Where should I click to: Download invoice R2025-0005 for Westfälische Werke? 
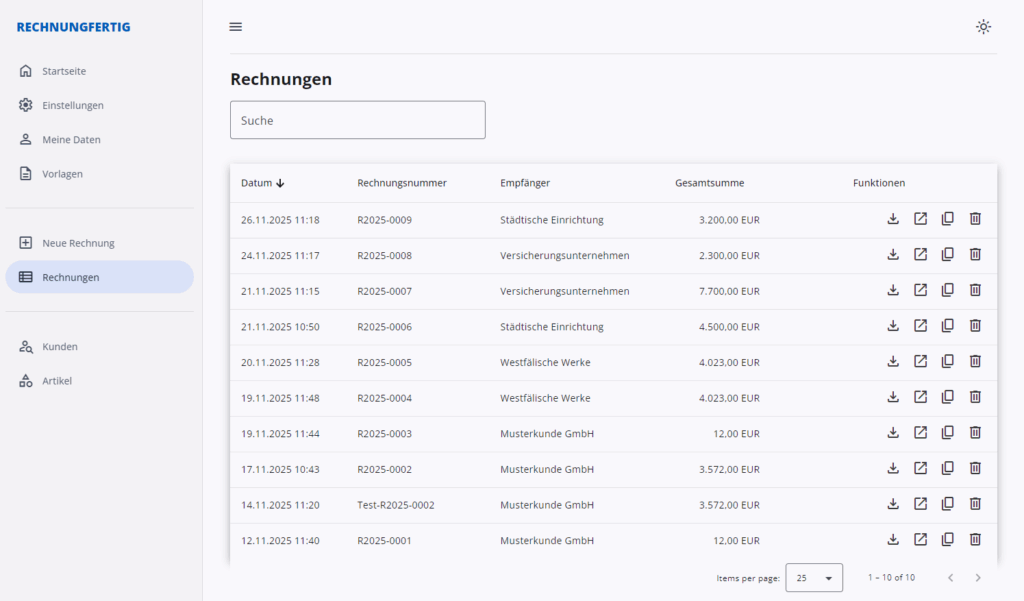coord(893,362)
